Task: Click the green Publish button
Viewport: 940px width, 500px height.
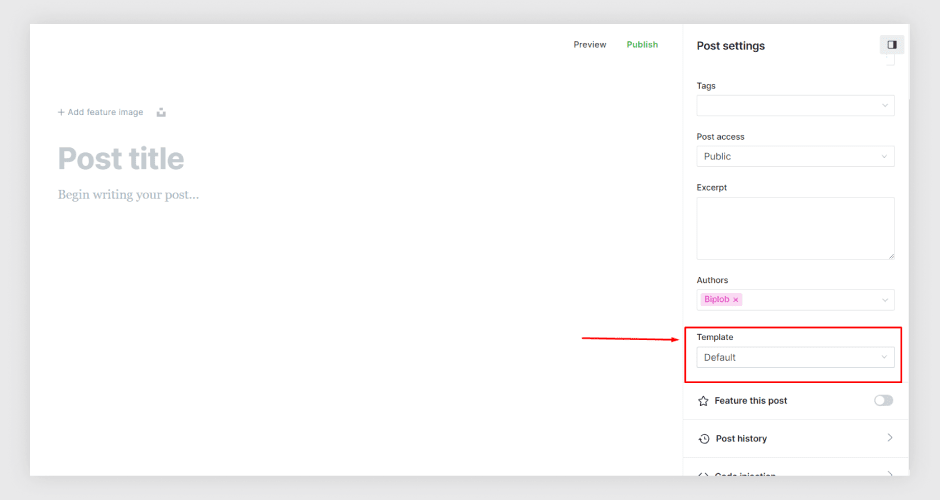Action: pyautogui.click(x=642, y=45)
